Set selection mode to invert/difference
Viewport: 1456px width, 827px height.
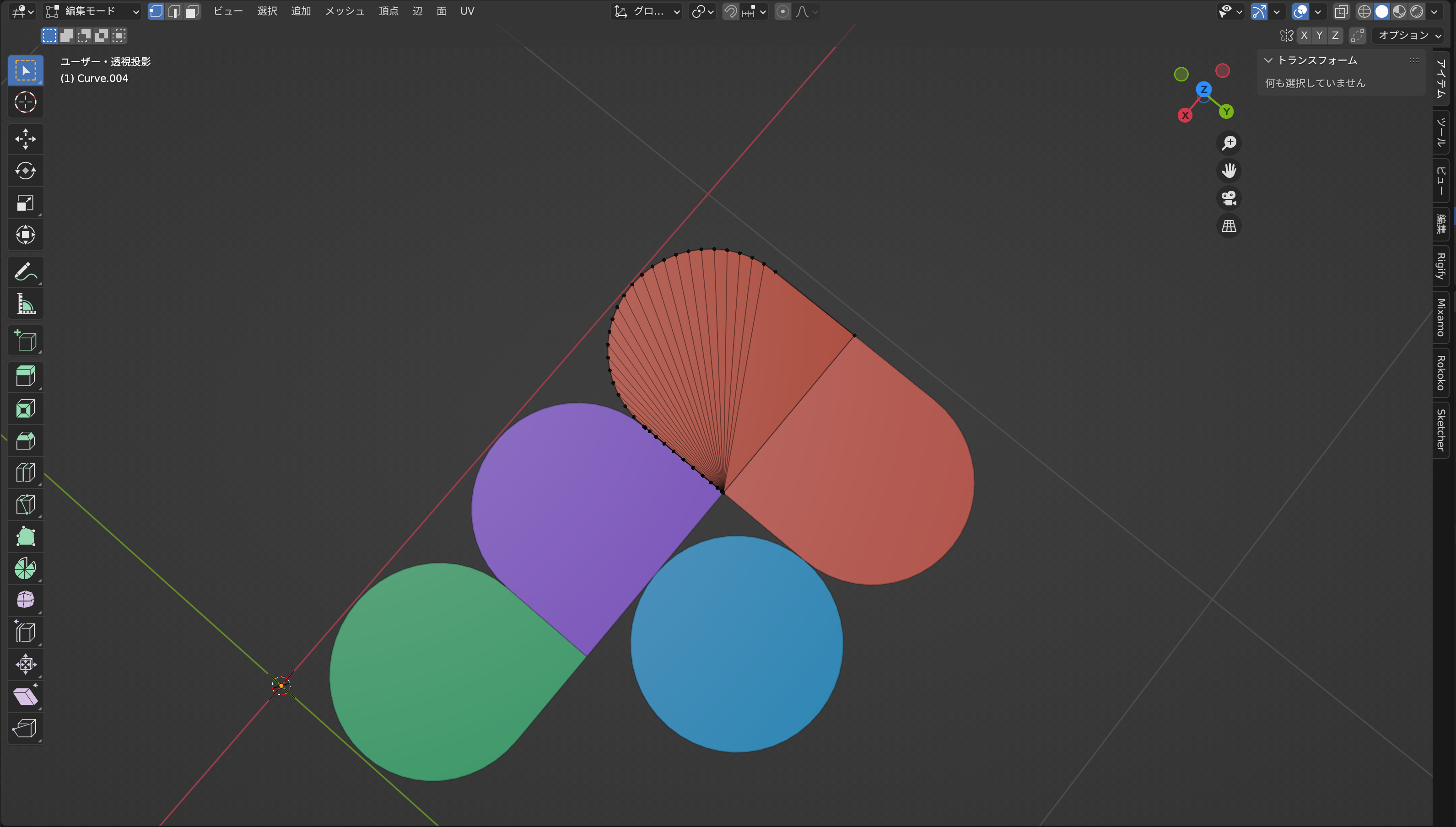tap(102, 36)
